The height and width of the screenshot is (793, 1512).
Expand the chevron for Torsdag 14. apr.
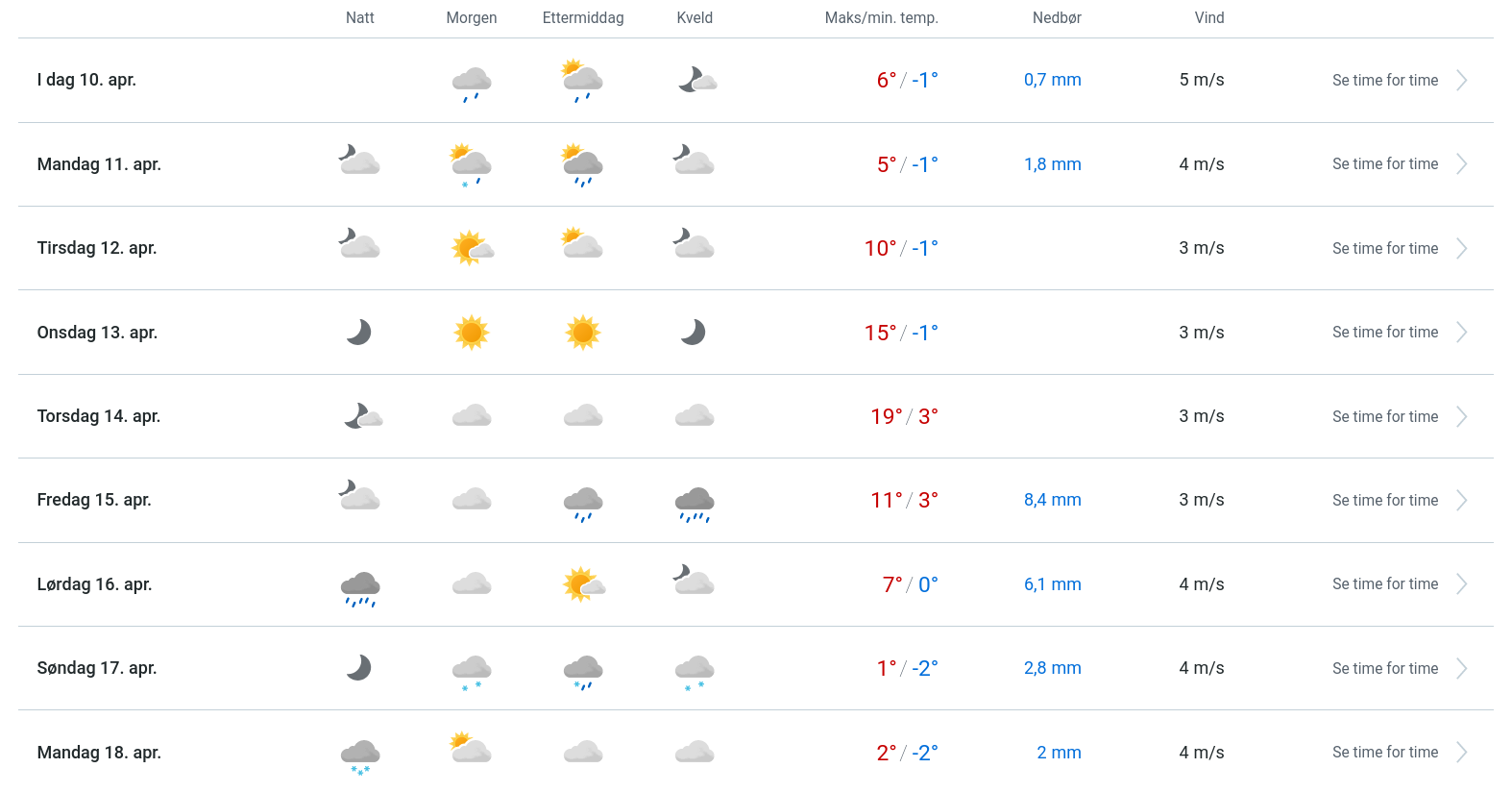[x=1461, y=417]
